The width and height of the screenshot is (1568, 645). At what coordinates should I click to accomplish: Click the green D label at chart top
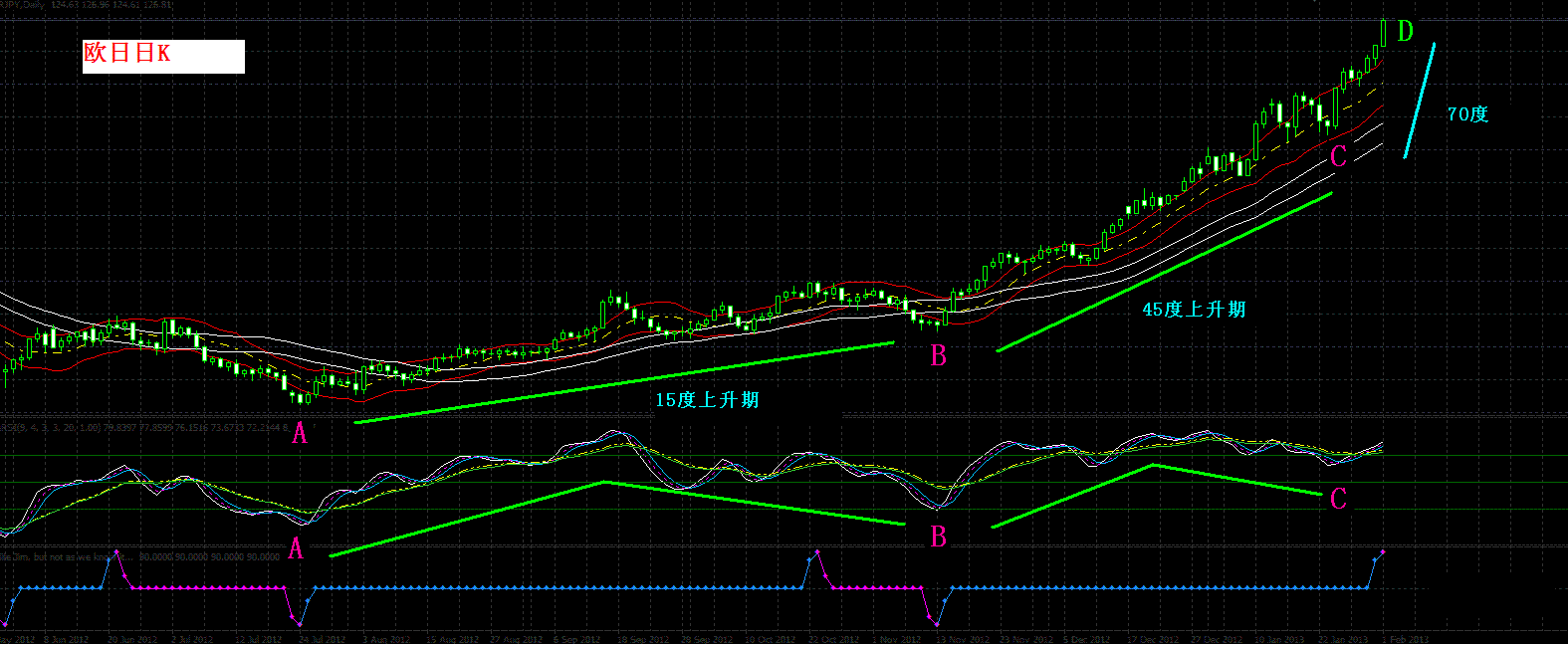click(x=1405, y=32)
